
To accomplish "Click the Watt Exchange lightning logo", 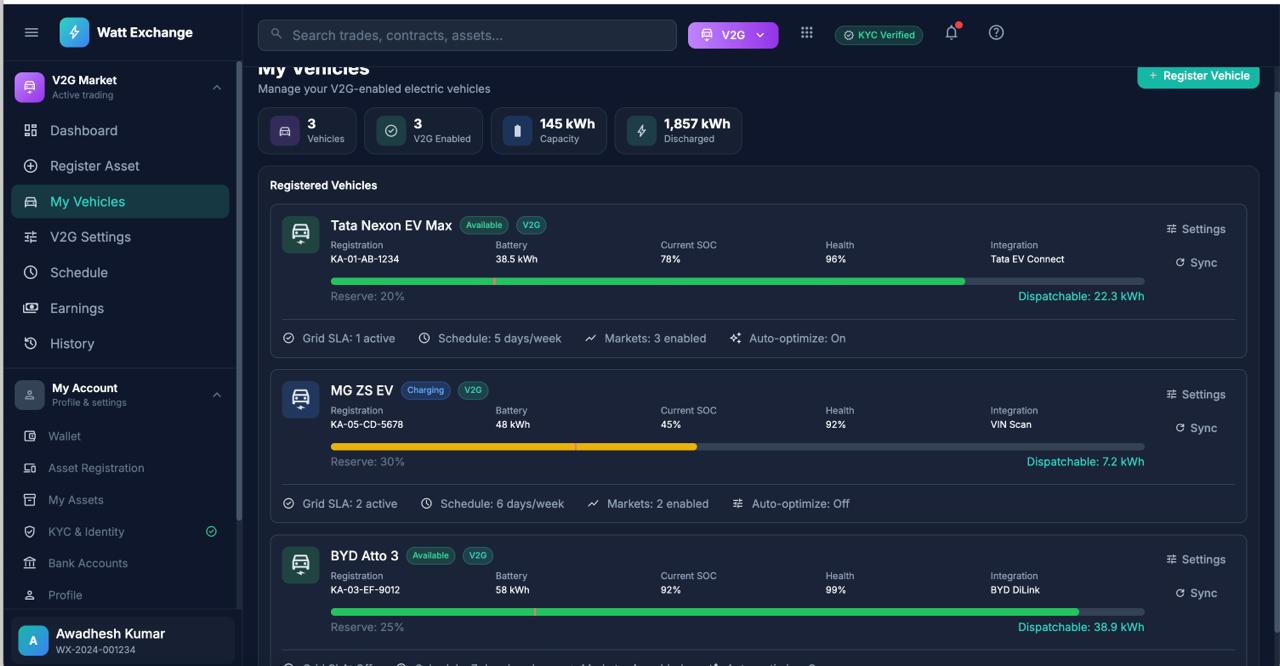I will click(x=74, y=33).
